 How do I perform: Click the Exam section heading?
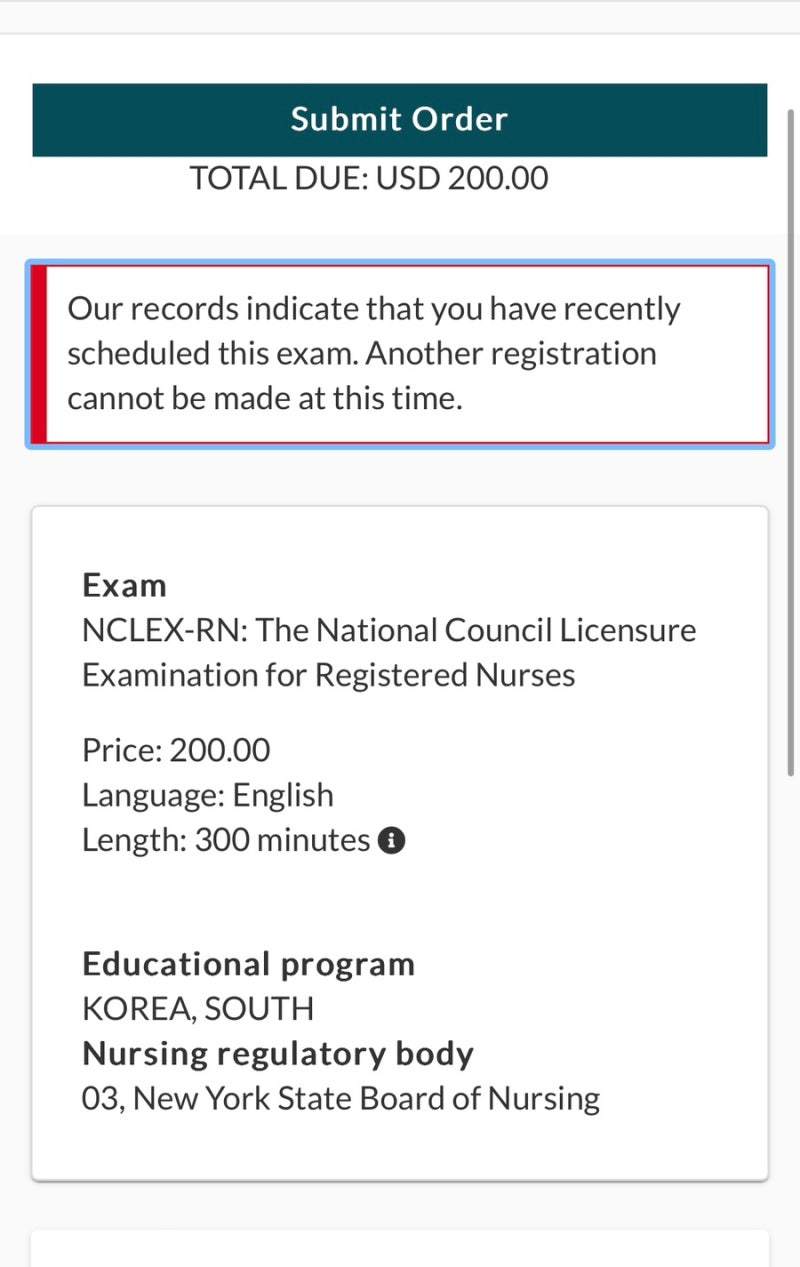click(124, 585)
